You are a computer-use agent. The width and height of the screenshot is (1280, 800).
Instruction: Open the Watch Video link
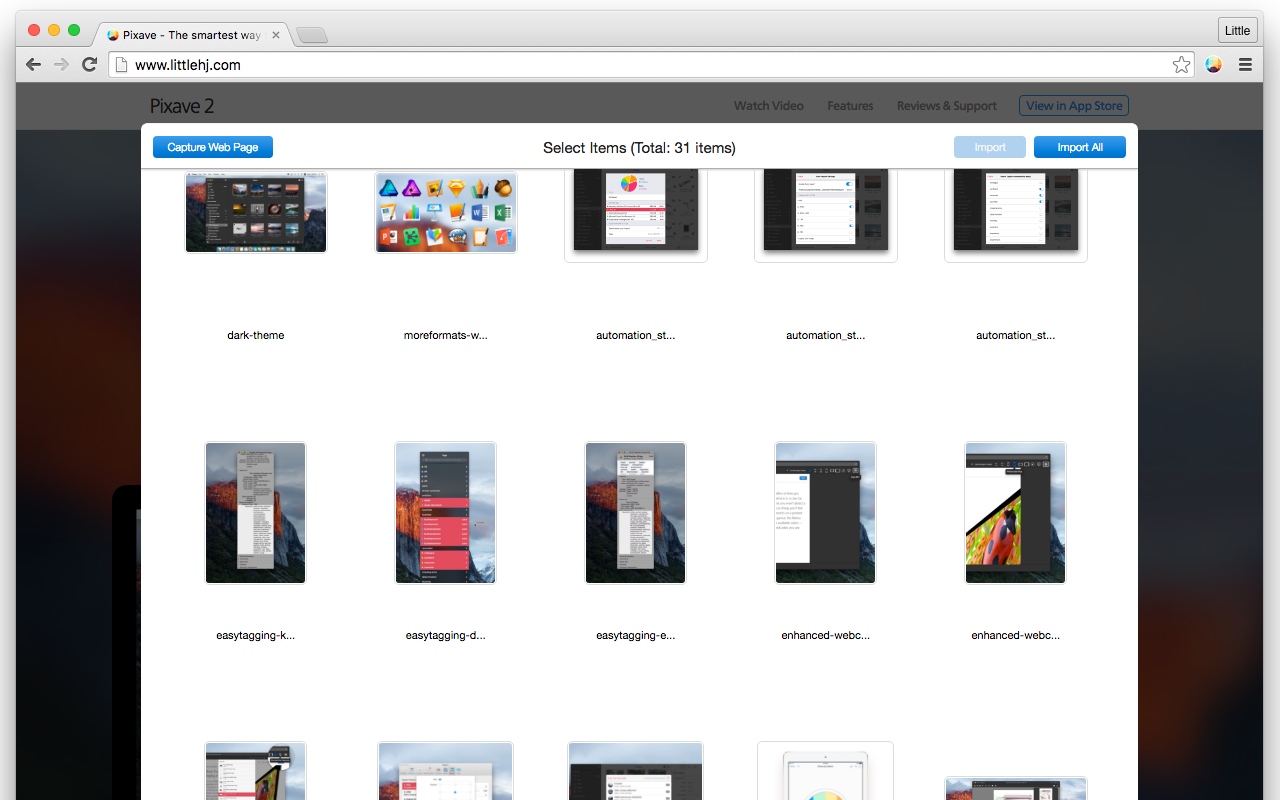pyautogui.click(x=769, y=106)
